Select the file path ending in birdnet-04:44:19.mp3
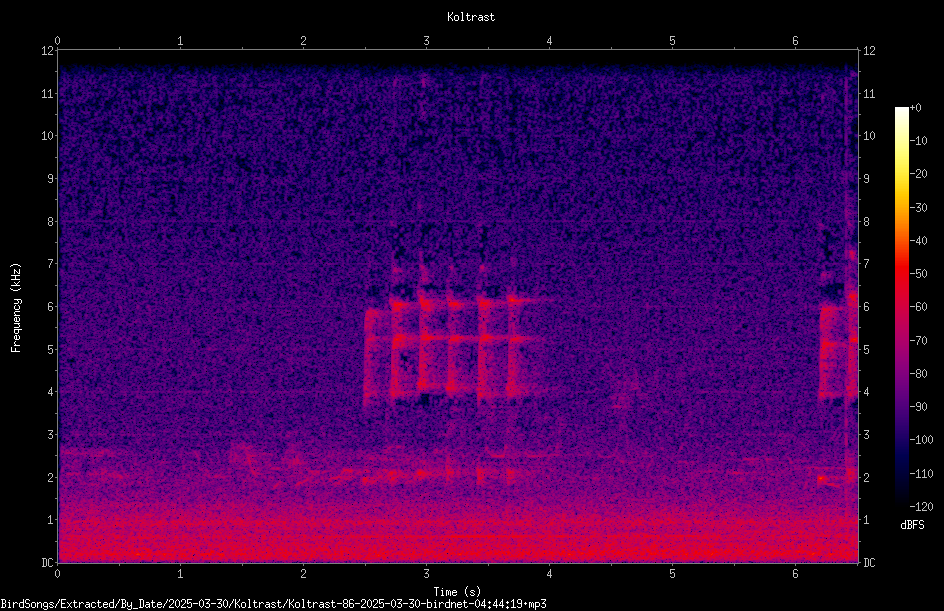The height and width of the screenshot is (611, 944). point(273,604)
